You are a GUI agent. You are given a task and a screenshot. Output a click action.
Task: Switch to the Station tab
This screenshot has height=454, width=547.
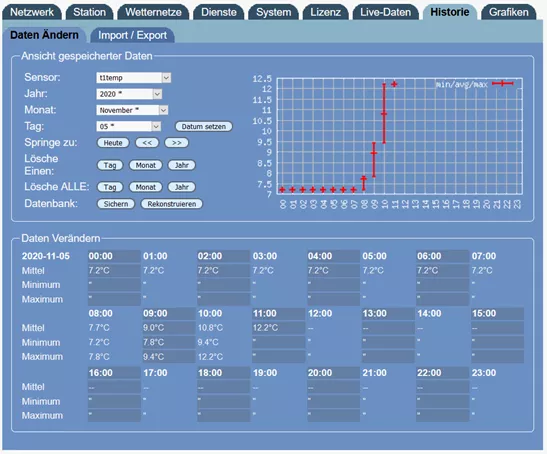89,12
